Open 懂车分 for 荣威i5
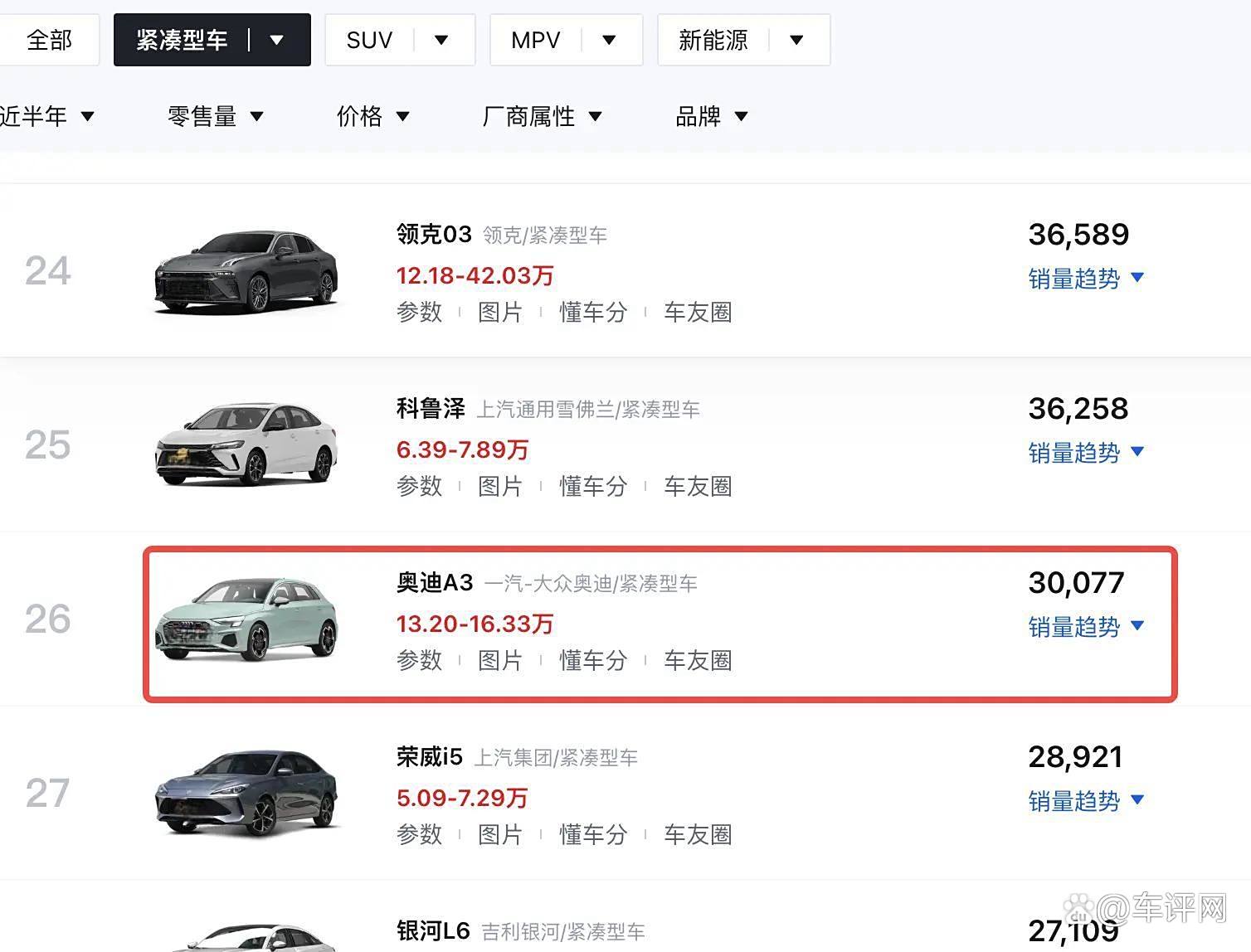 (592, 835)
